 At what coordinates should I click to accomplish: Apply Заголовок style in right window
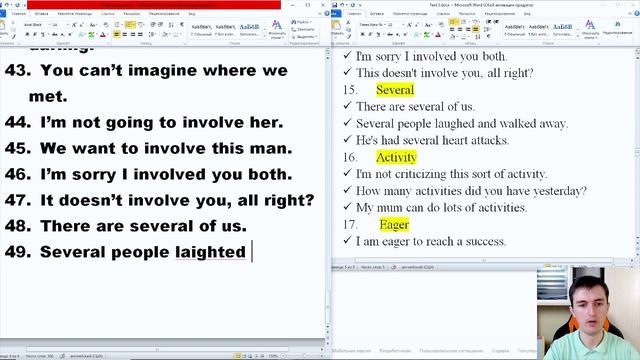coord(562,29)
